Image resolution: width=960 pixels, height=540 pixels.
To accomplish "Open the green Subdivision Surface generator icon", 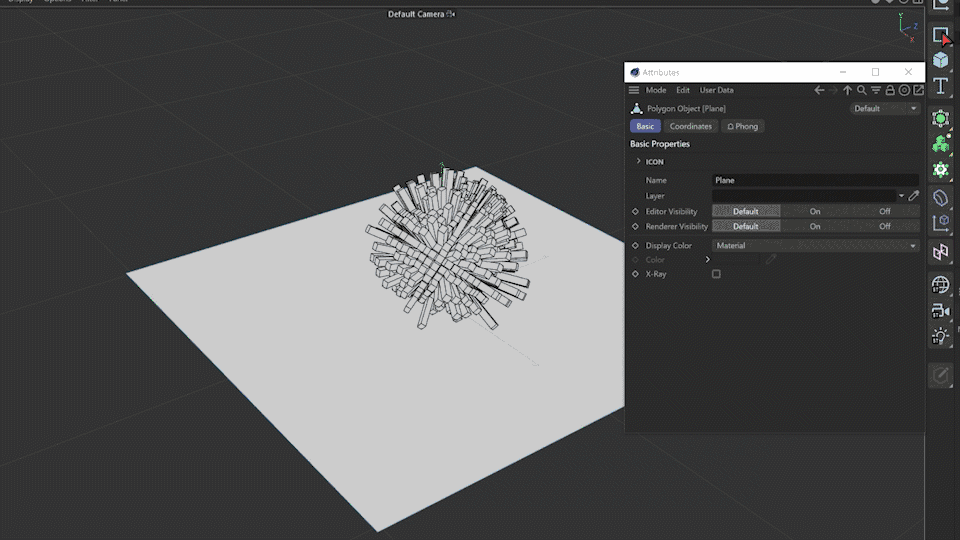I will (x=940, y=118).
